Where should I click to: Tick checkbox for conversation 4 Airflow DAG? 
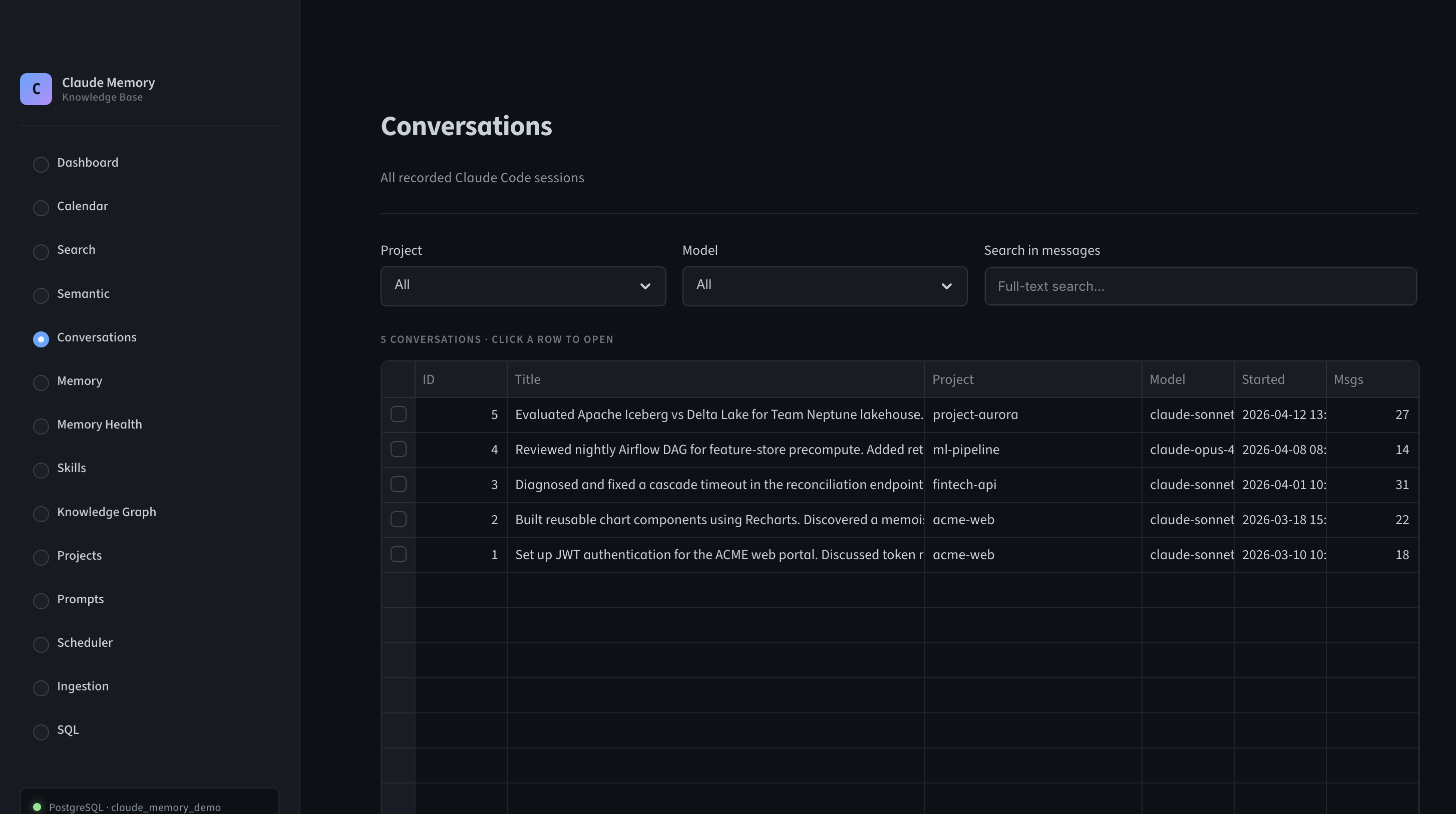tap(399, 450)
